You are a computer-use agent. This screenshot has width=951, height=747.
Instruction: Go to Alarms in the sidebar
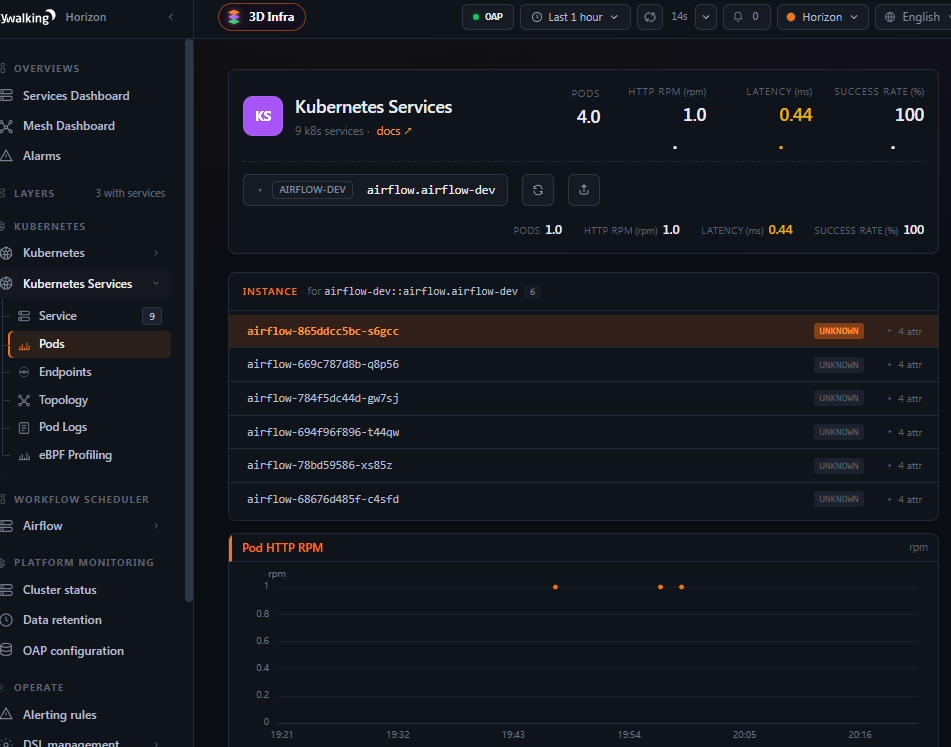[x=41, y=156]
